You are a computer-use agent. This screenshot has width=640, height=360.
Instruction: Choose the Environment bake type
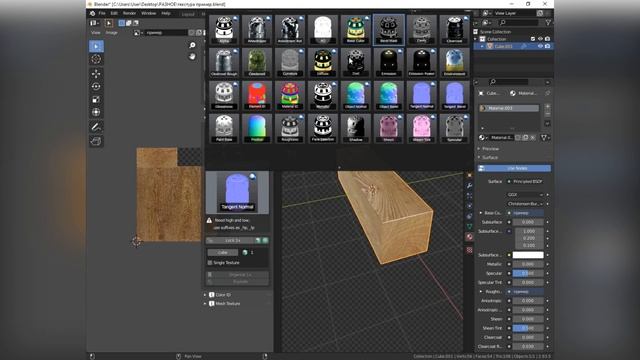pos(454,62)
